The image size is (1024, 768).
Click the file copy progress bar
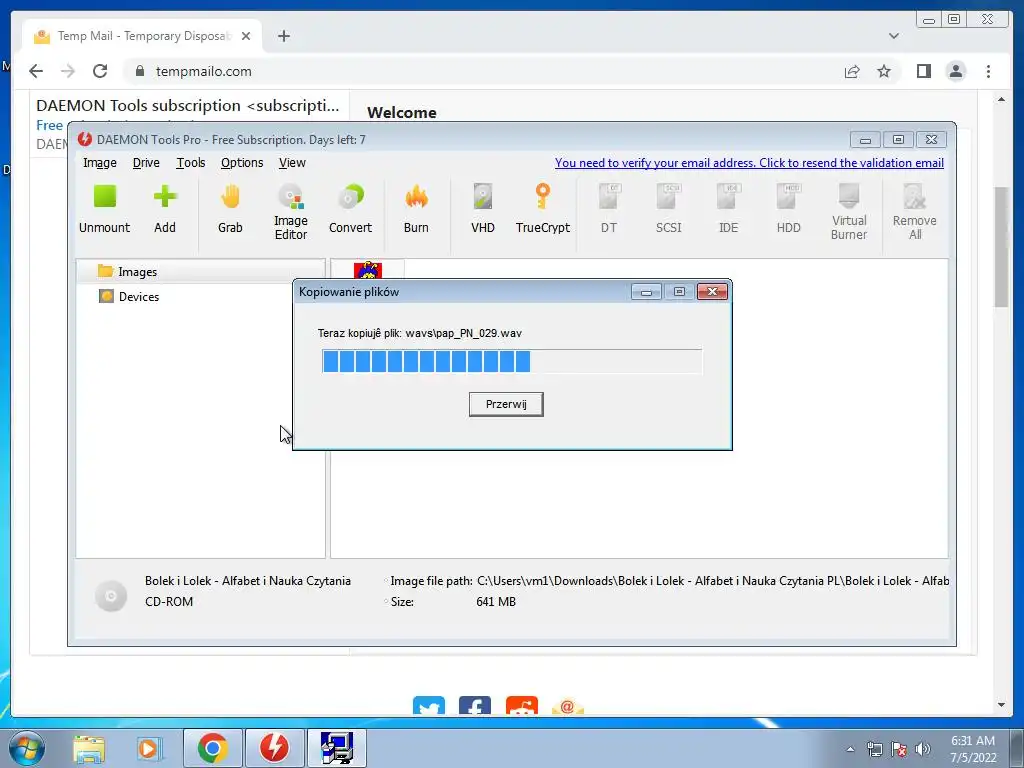(x=512, y=361)
